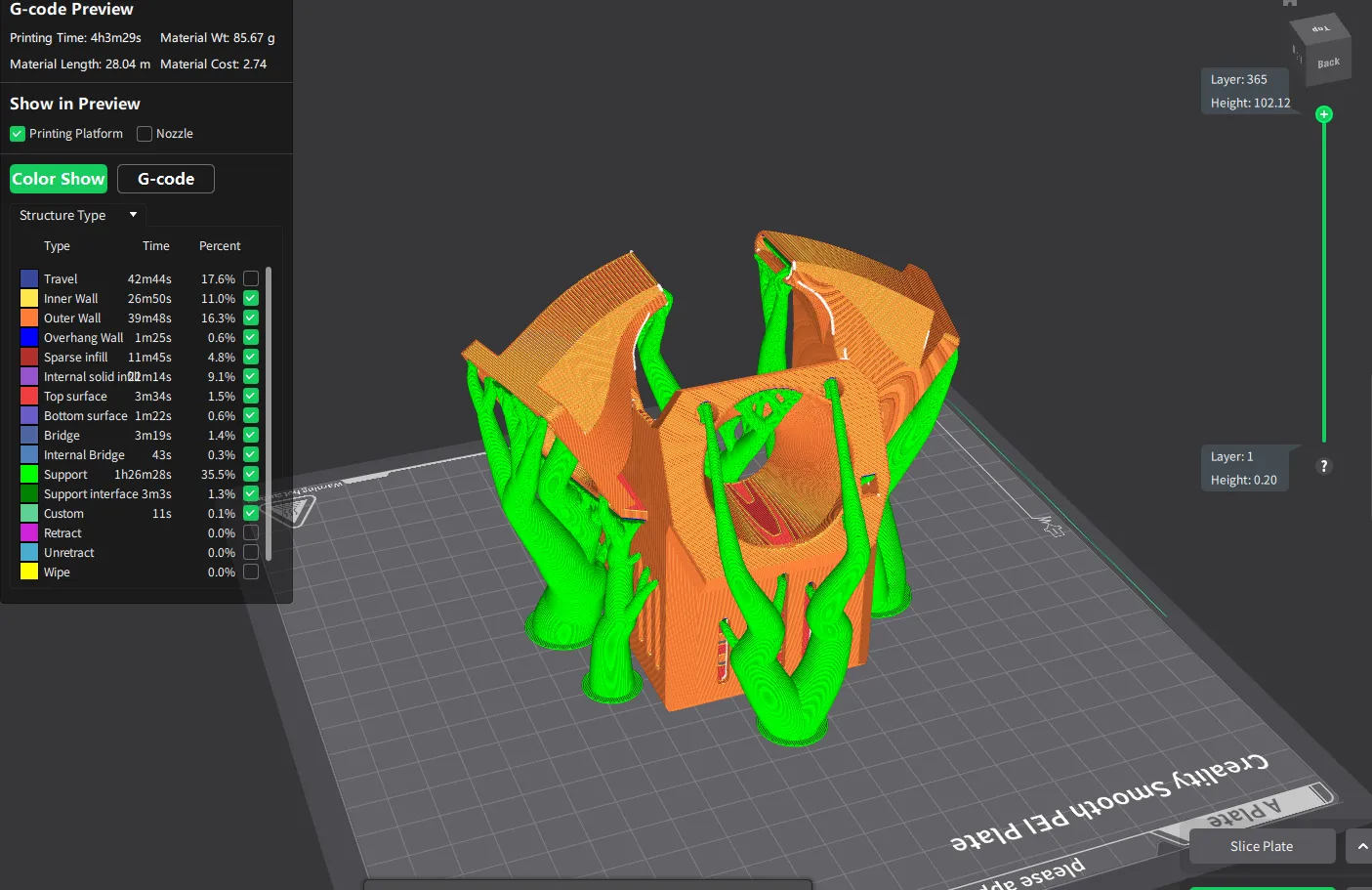Click the 'Layer: 365' label
The width and height of the screenshot is (1372, 890).
pos(1238,79)
